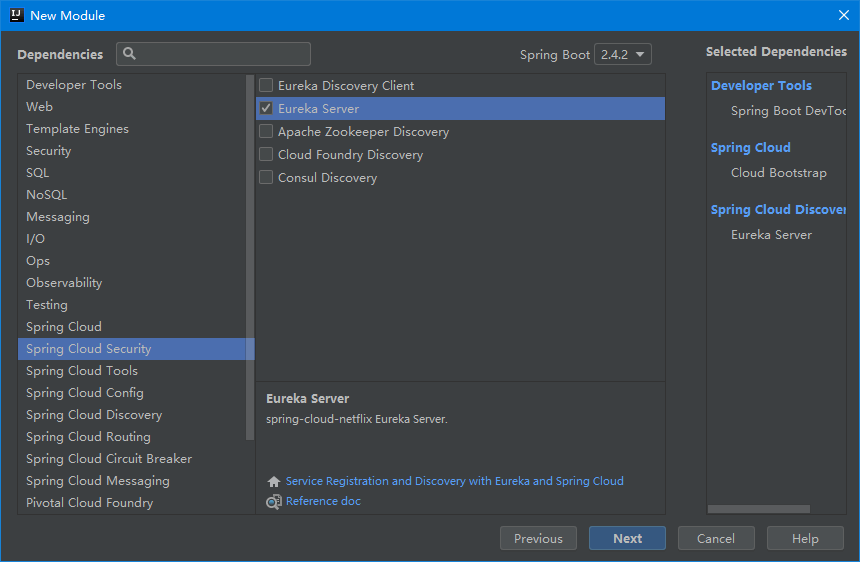Click the home icon beside the Service Registration guide
Image resolution: width=860 pixels, height=562 pixels.
[x=274, y=481]
